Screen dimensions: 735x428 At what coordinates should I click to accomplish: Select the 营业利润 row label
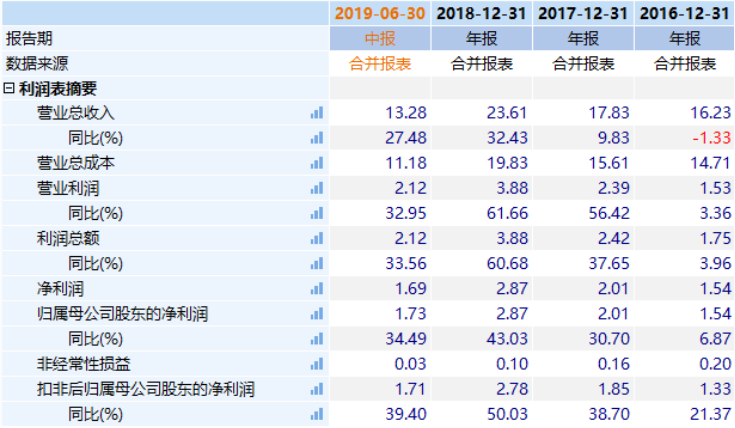pyautogui.click(x=68, y=188)
